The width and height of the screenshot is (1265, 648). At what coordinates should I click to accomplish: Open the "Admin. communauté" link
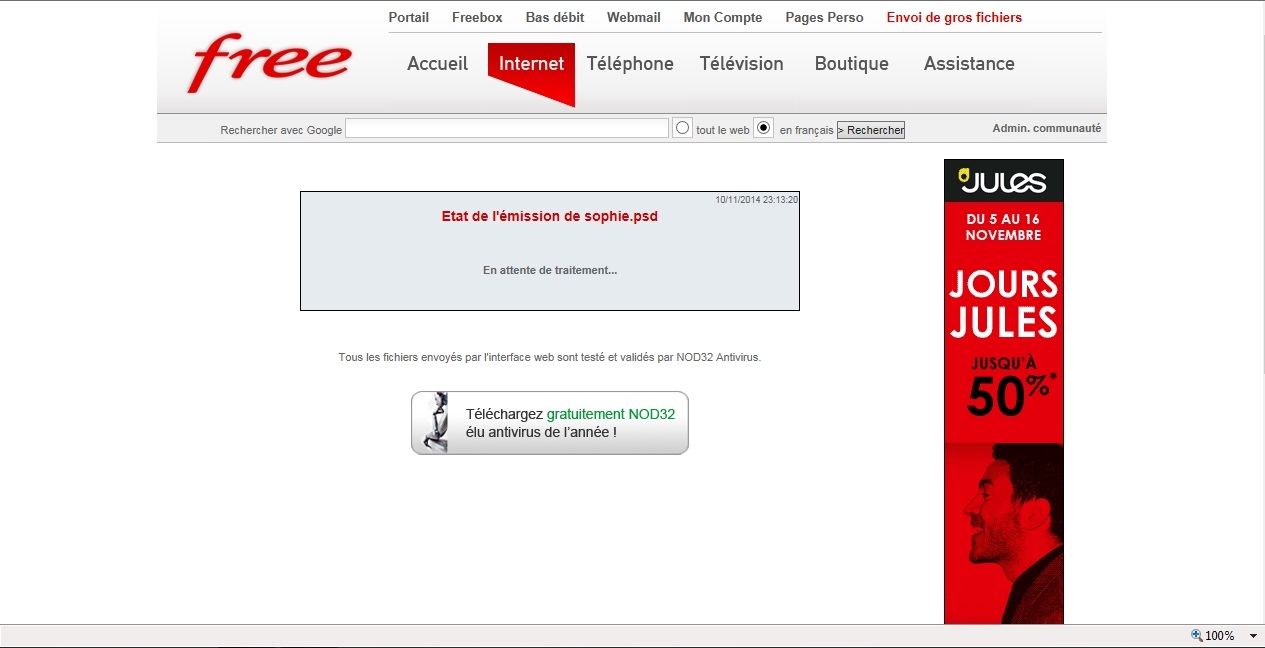point(1046,129)
